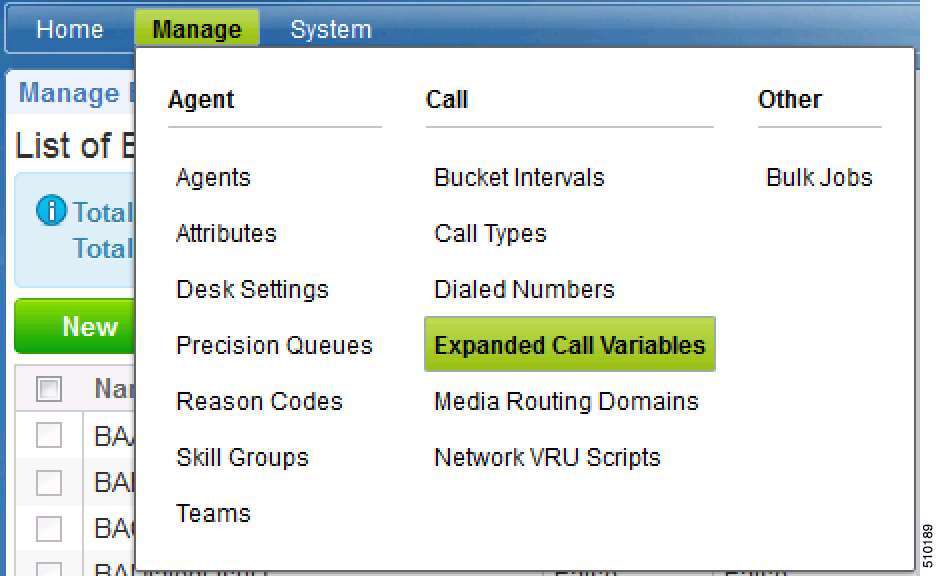Open Bulk Jobs under Other
This screenshot has width=936, height=576.
(x=819, y=178)
